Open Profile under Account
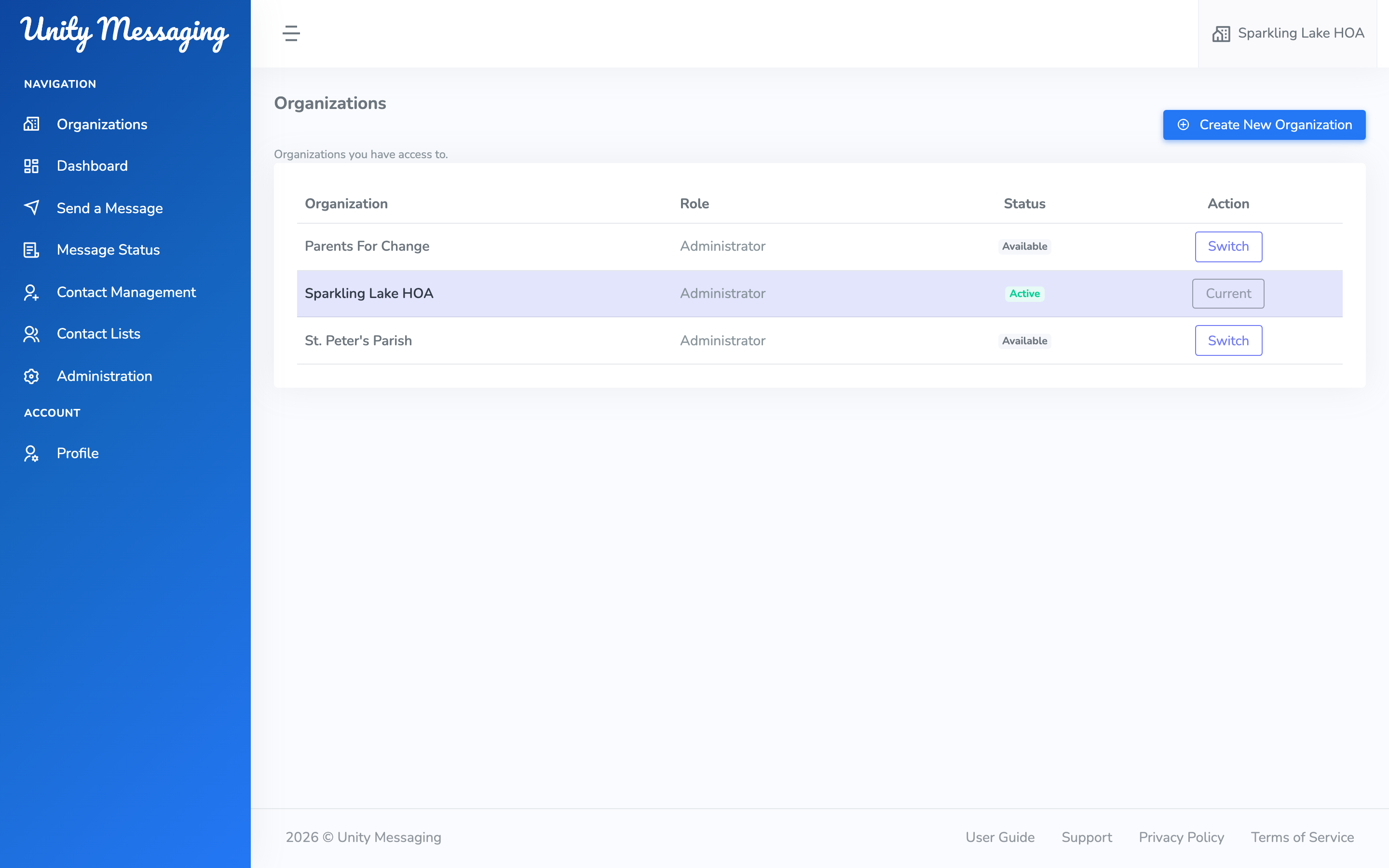 pyautogui.click(x=78, y=453)
